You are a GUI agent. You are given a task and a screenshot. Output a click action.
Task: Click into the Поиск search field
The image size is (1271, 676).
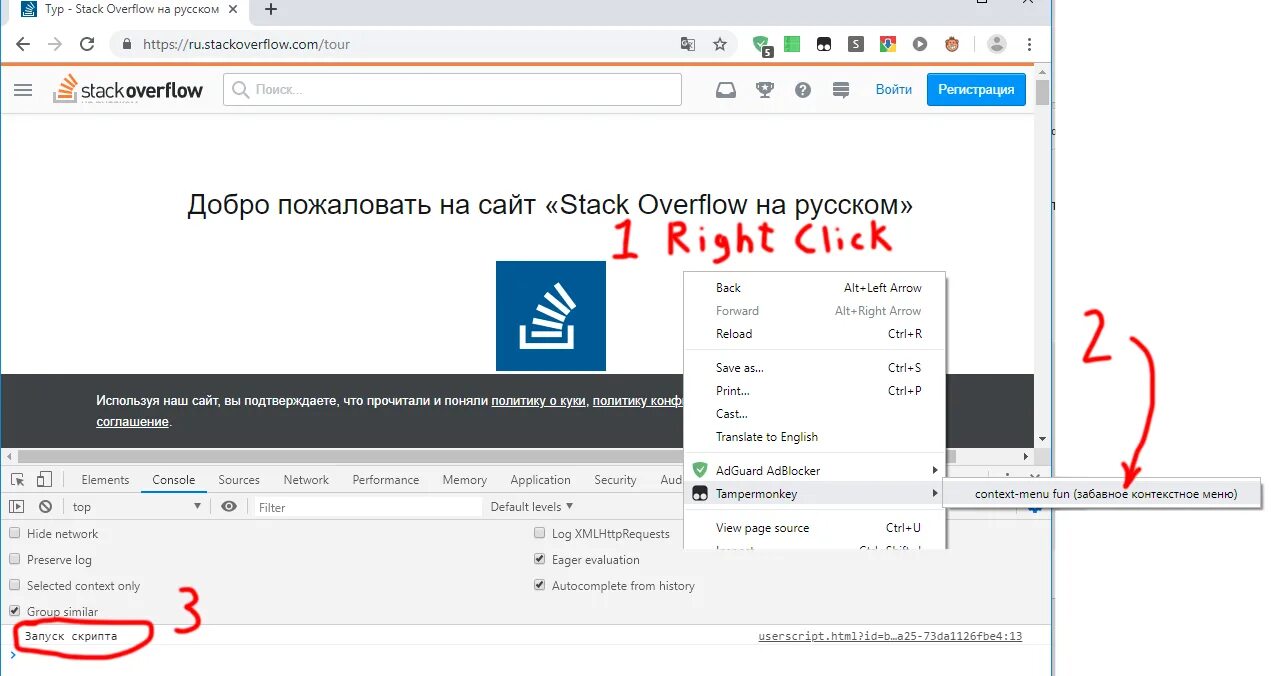pyautogui.click(x=452, y=89)
